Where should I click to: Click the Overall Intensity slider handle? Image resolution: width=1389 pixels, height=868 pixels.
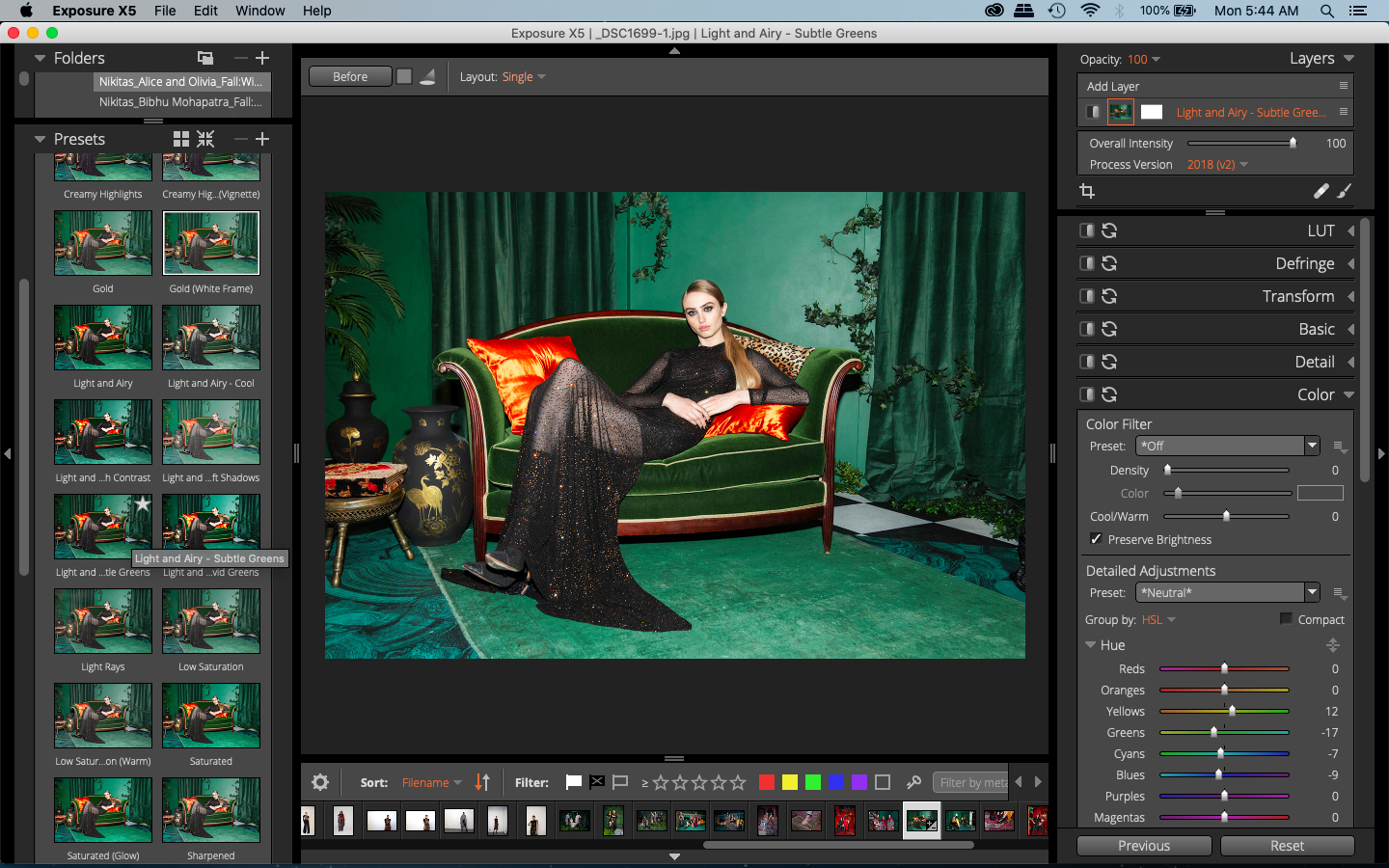[x=1293, y=143]
